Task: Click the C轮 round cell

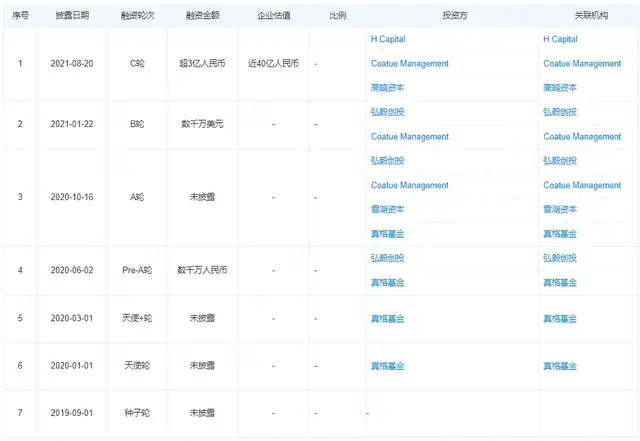Action: [137, 64]
